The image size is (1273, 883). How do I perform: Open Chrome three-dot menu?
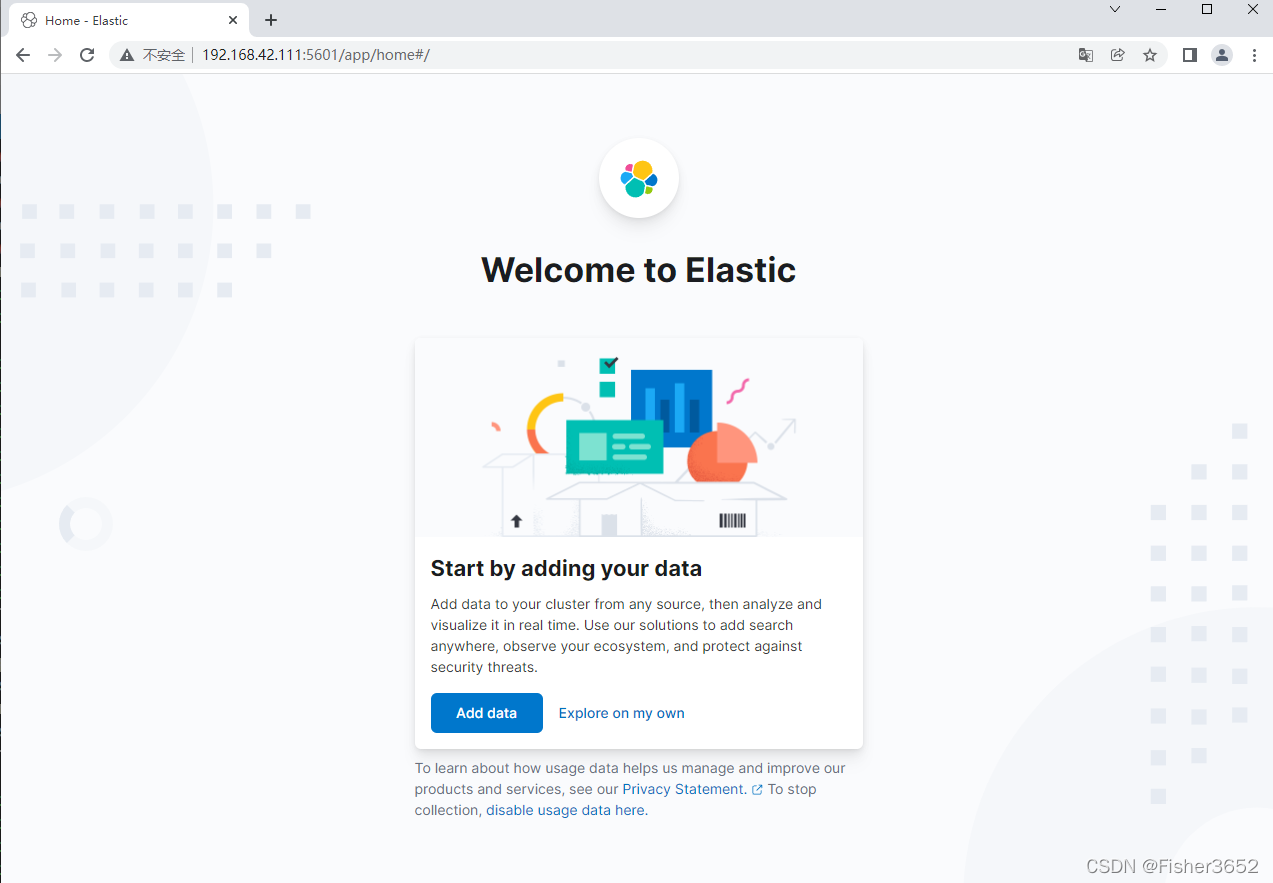1254,55
